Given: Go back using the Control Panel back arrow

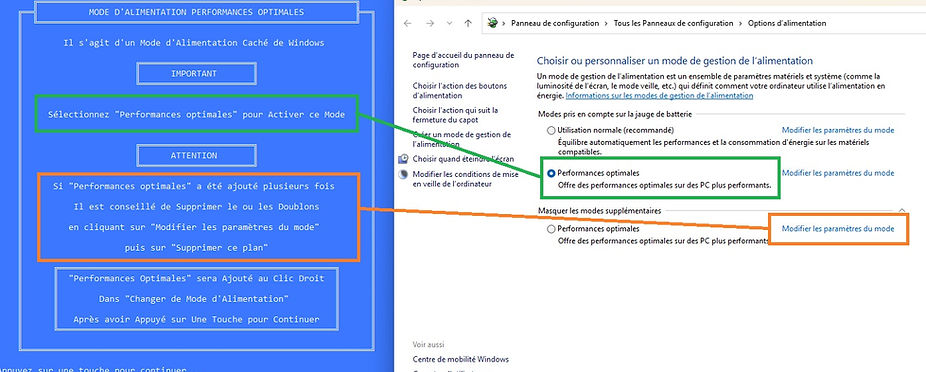Looking at the screenshot, I should coord(407,23).
